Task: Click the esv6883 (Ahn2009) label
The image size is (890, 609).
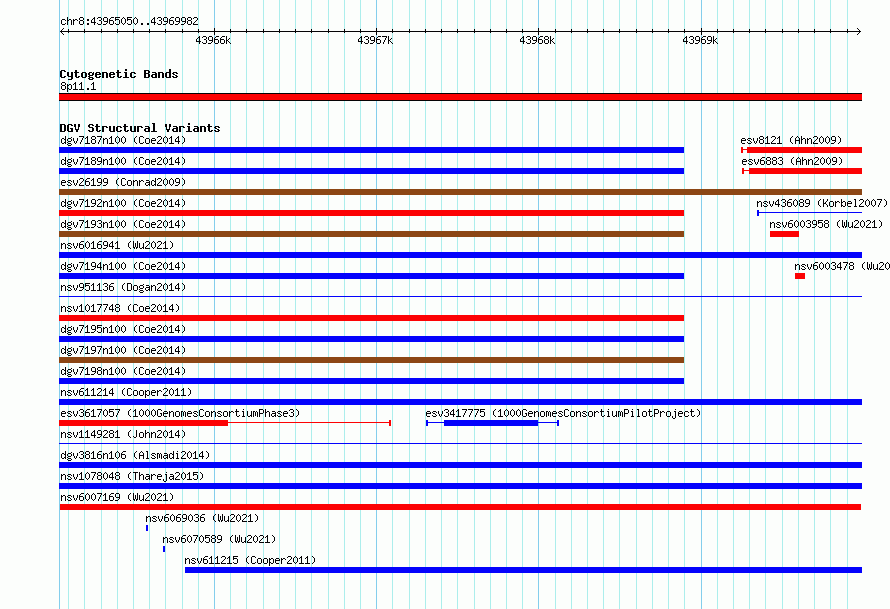Action: (792, 161)
